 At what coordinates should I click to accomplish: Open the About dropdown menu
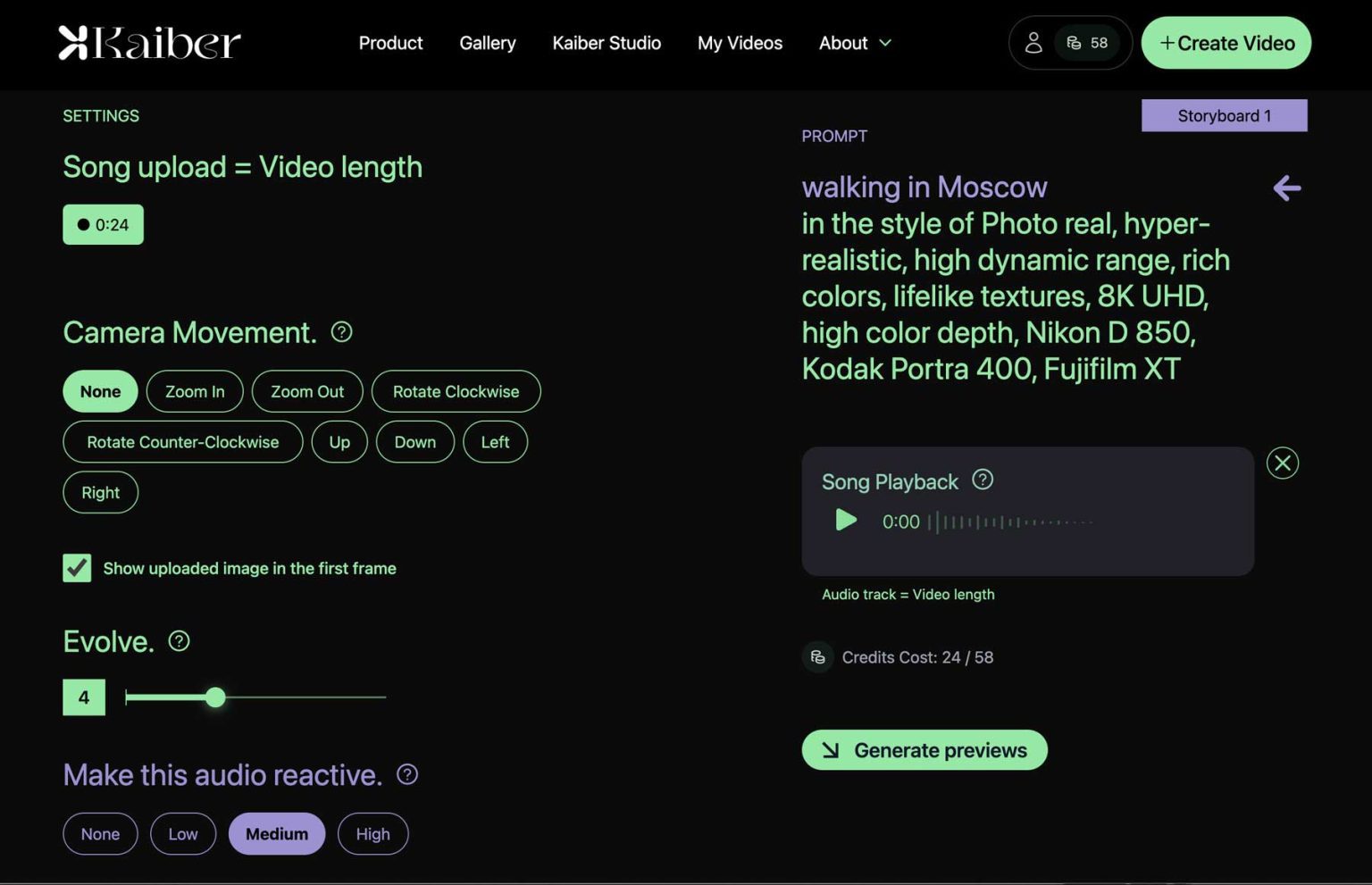pyautogui.click(x=853, y=43)
